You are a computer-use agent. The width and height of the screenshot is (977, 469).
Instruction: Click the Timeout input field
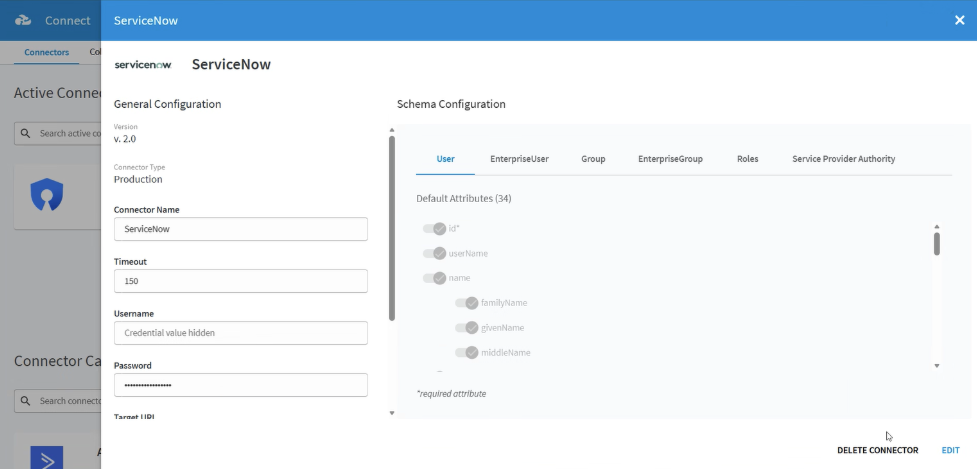tap(241, 281)
